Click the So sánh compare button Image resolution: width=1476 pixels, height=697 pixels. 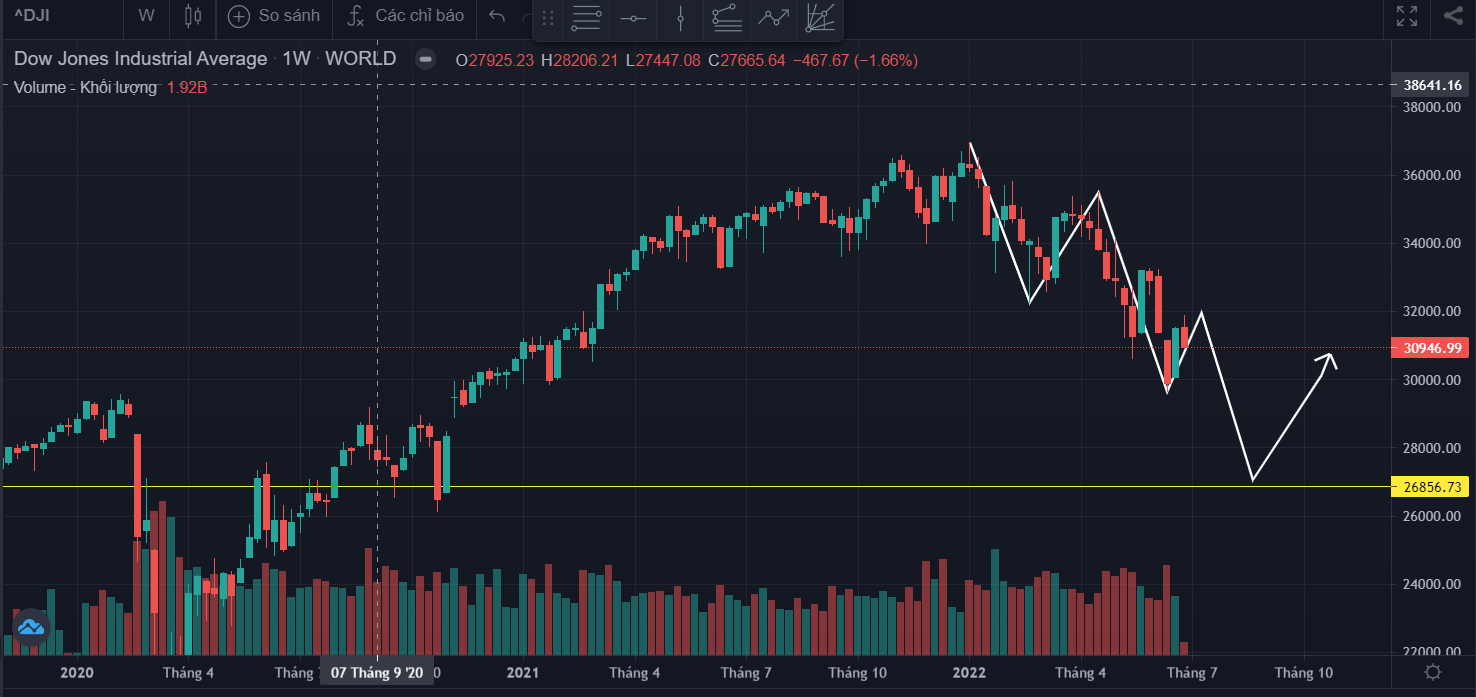coord(275,16)
